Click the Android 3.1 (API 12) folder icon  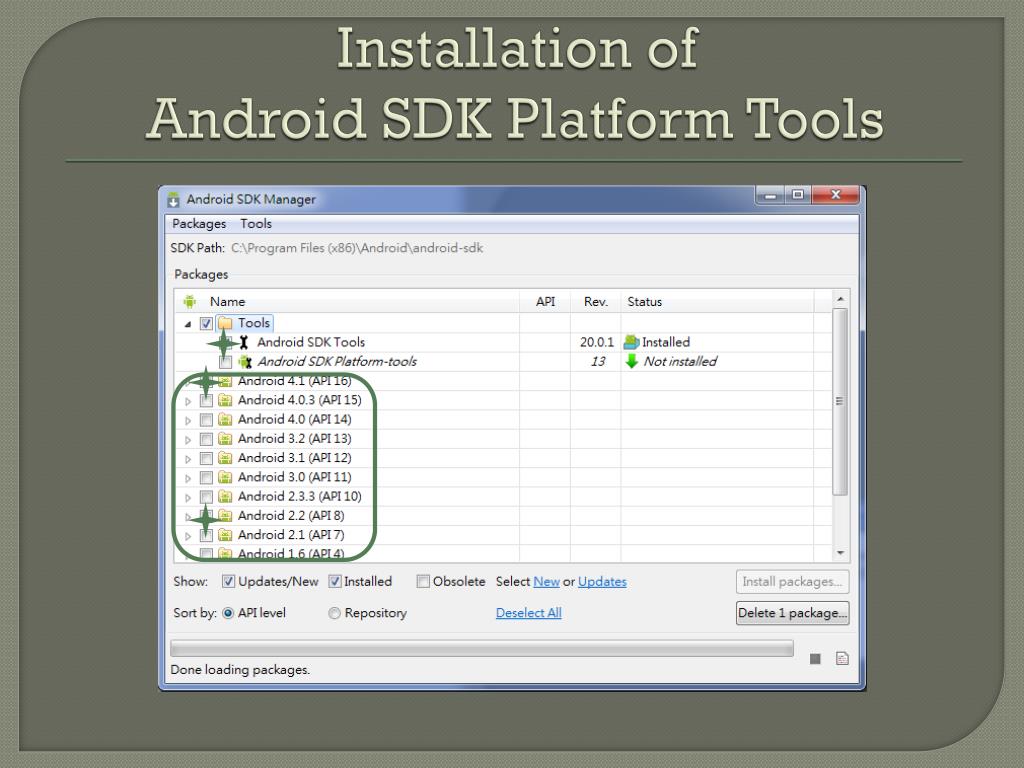(225, 458)
